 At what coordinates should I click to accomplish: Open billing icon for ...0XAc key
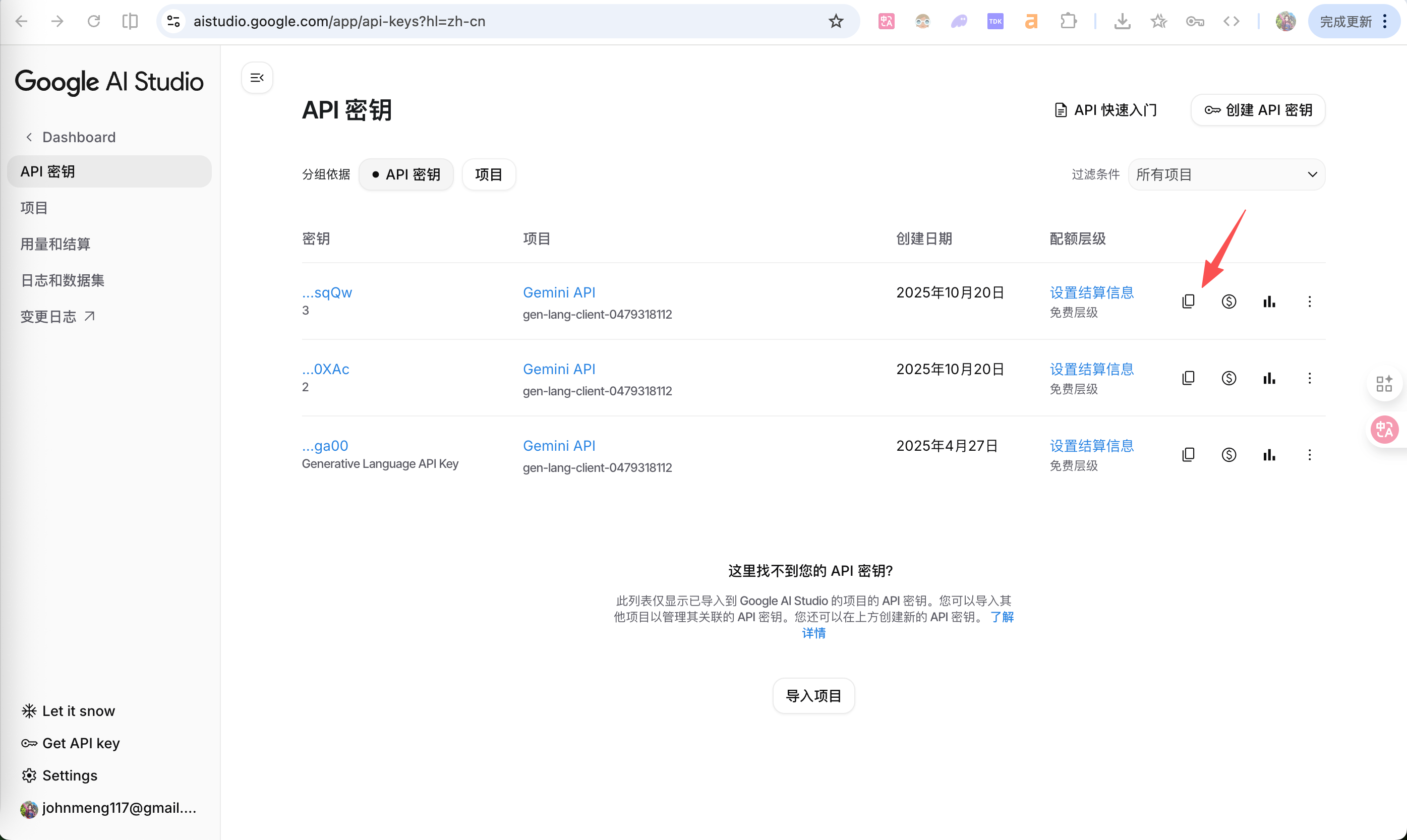1228,378
